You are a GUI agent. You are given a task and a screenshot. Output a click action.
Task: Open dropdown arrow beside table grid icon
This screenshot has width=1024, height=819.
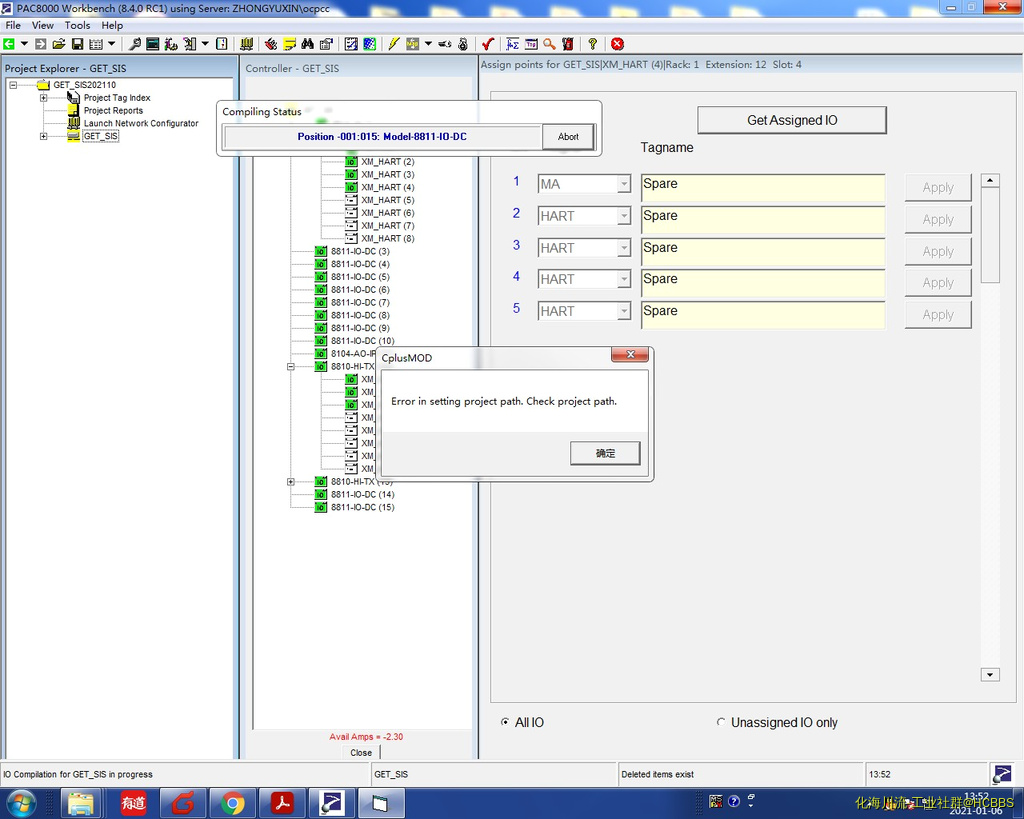coord(111,44)
